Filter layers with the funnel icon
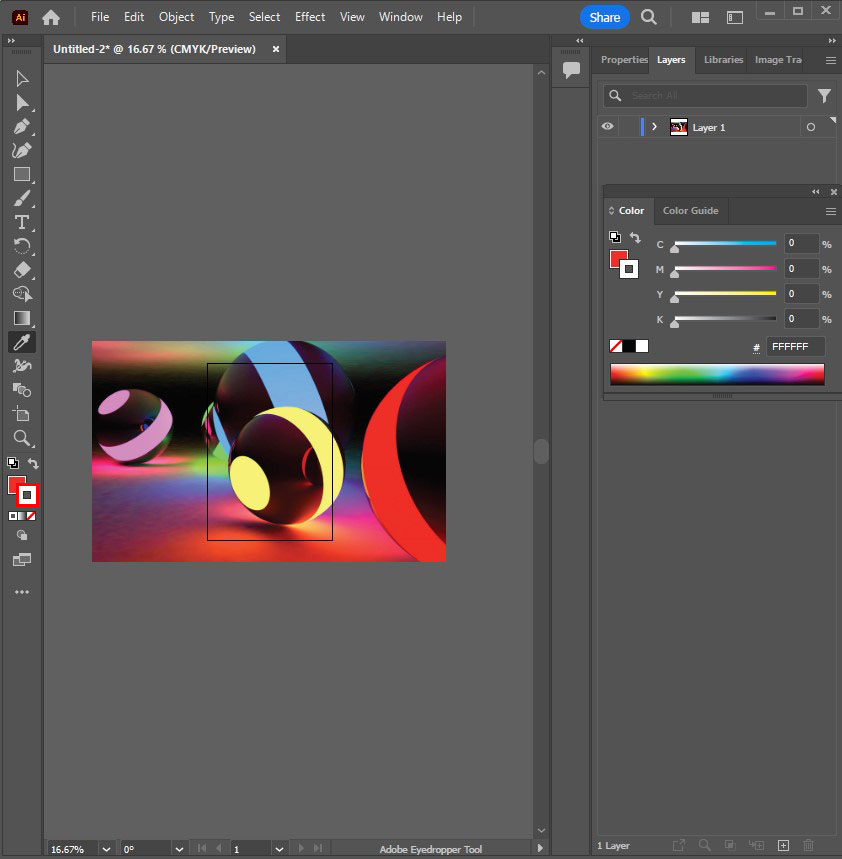 (824, 96)
